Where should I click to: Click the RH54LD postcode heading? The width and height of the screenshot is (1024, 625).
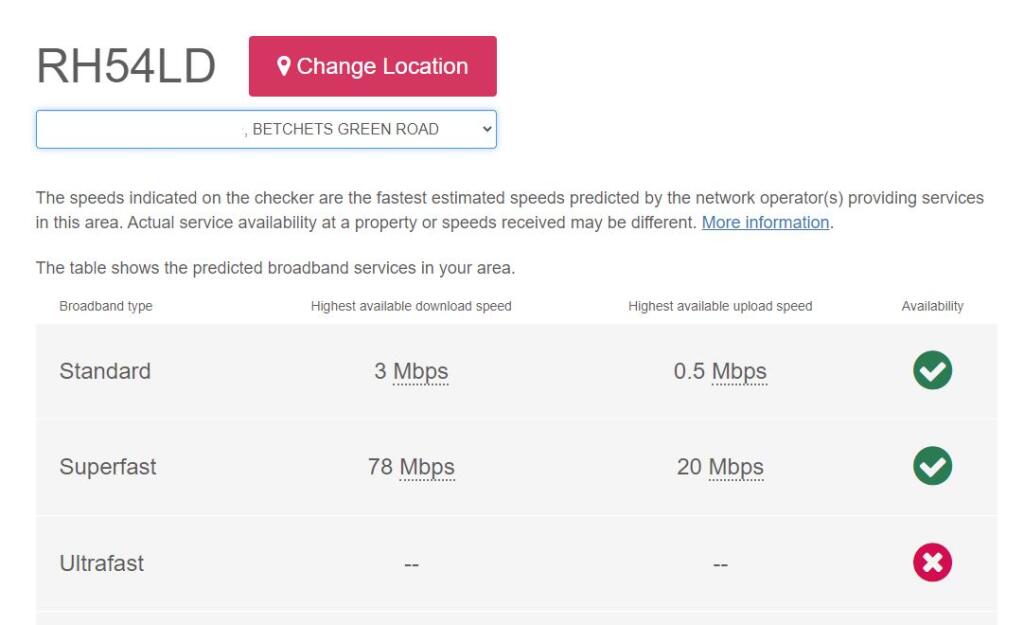126,66
